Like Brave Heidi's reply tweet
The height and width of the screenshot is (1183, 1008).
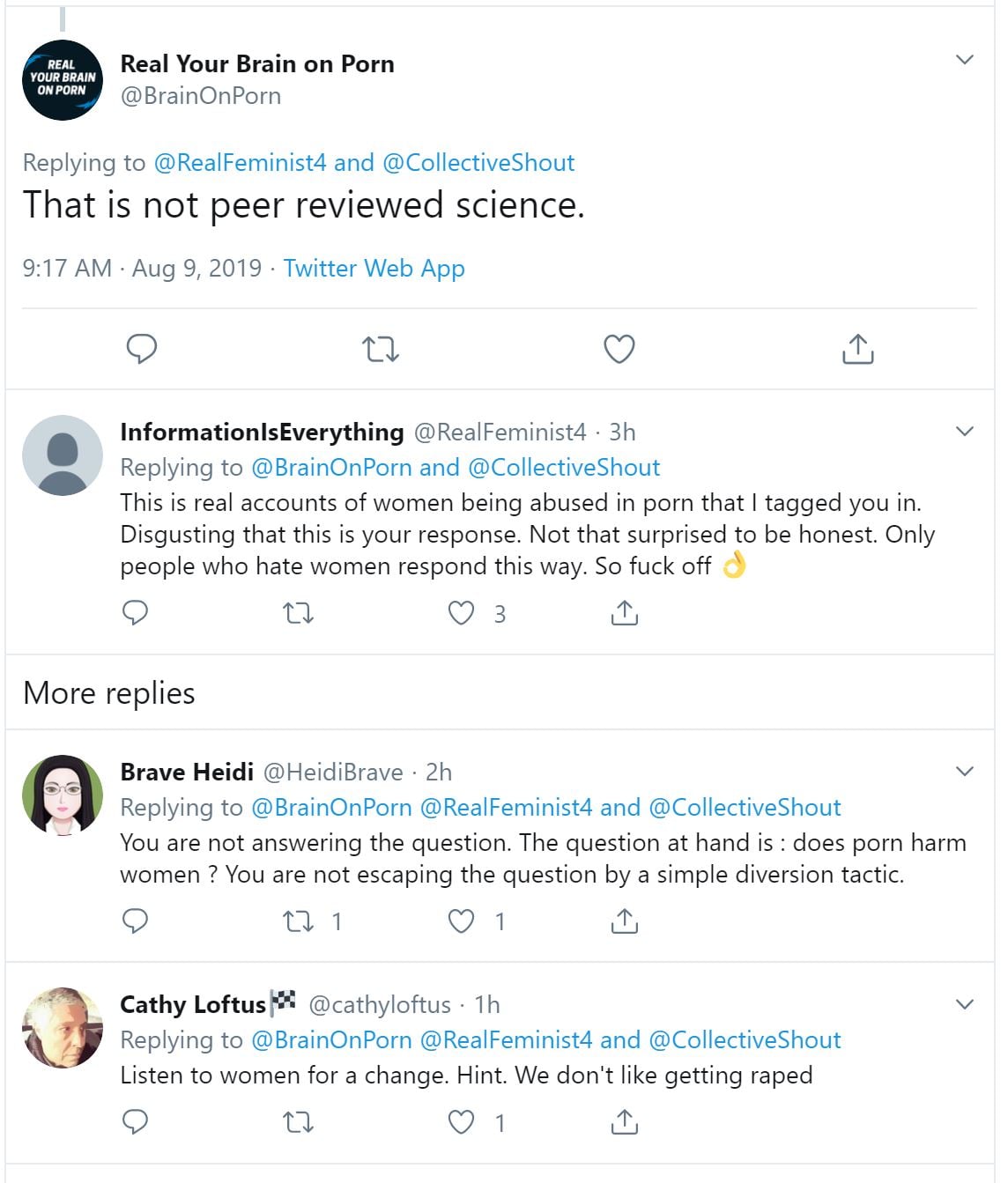(x=462, y=921)
